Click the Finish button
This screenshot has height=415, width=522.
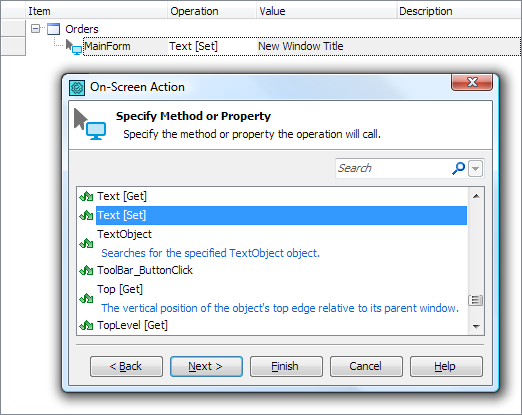click(x=286, y=366)
